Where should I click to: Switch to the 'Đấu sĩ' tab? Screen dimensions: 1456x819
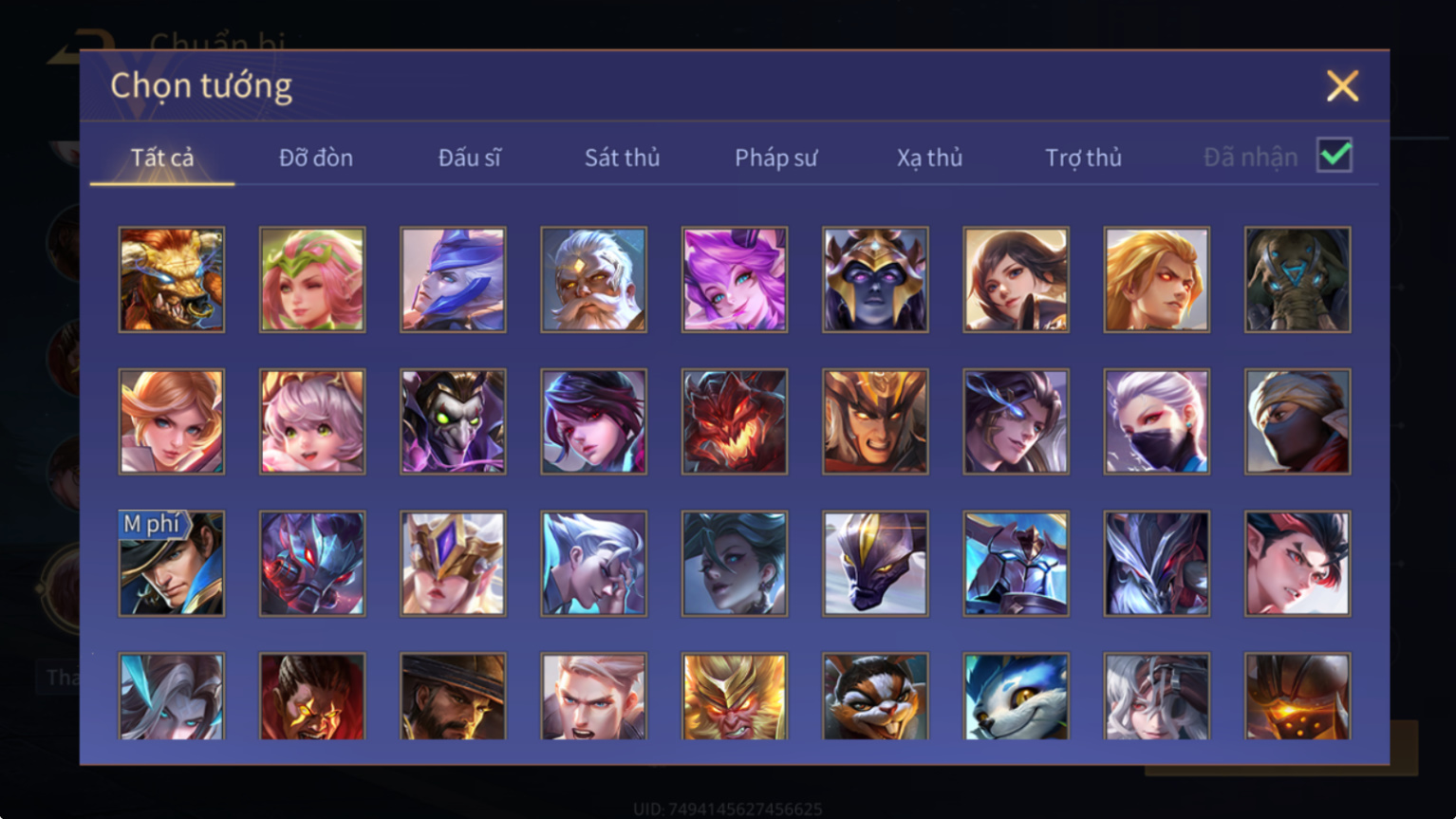click(x=469, y=158)
